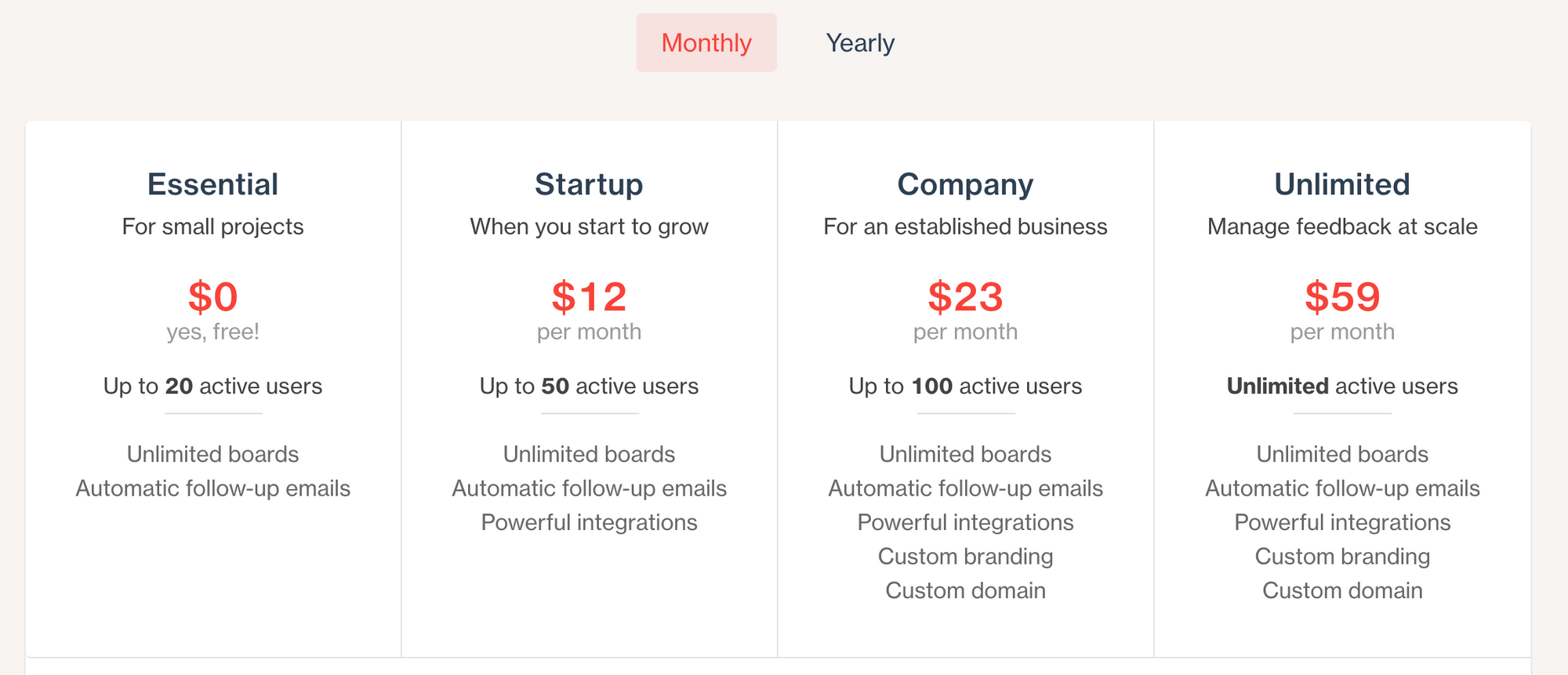Click "Unlimited active users" text

(x=1341, y=386)
